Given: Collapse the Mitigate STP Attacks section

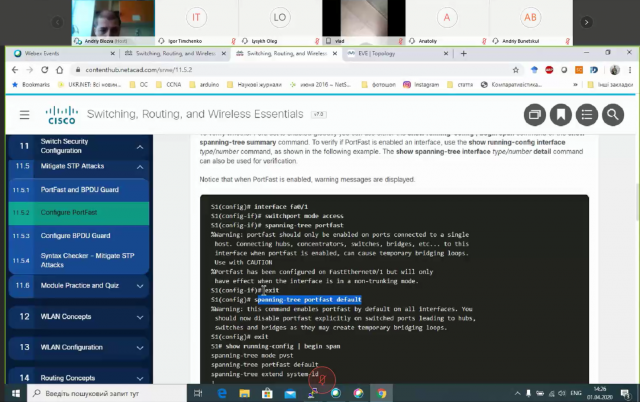Looking at the screenshot, I should click(138, 164).
